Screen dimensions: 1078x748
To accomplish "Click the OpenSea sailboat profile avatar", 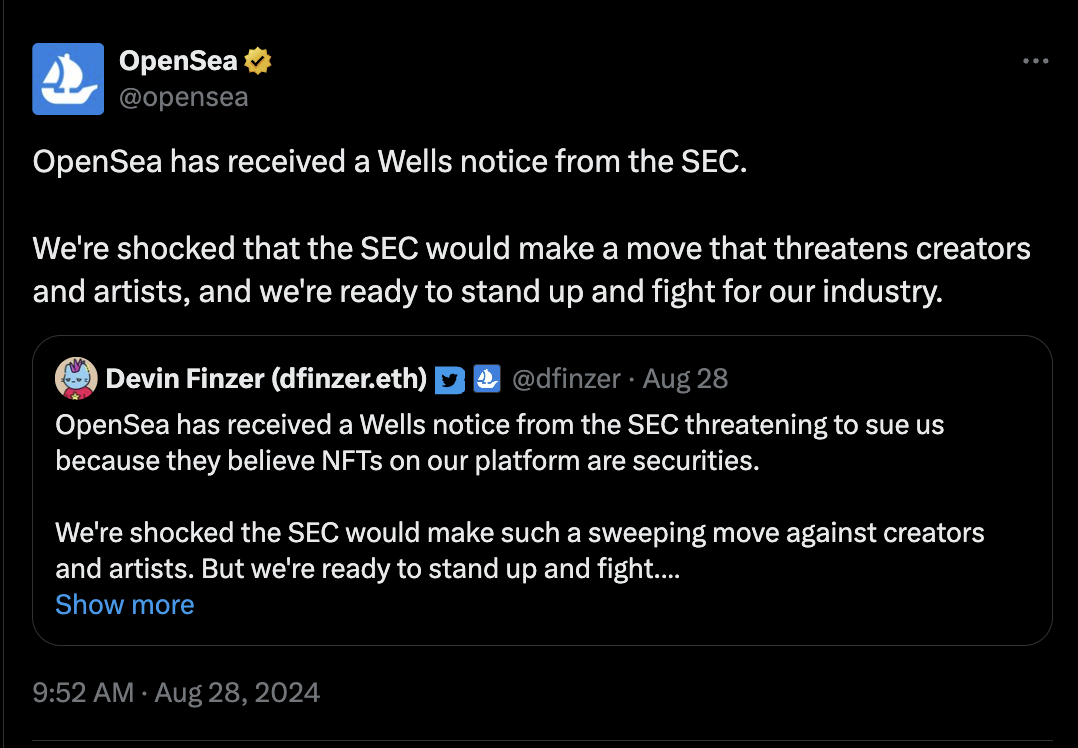I will (68, 78).
